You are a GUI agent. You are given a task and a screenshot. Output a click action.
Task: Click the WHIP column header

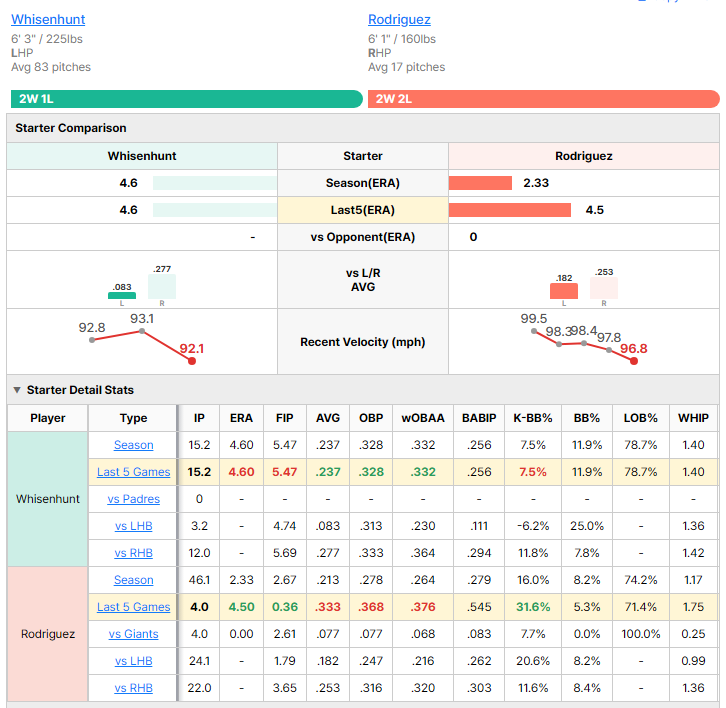[693, 418]
